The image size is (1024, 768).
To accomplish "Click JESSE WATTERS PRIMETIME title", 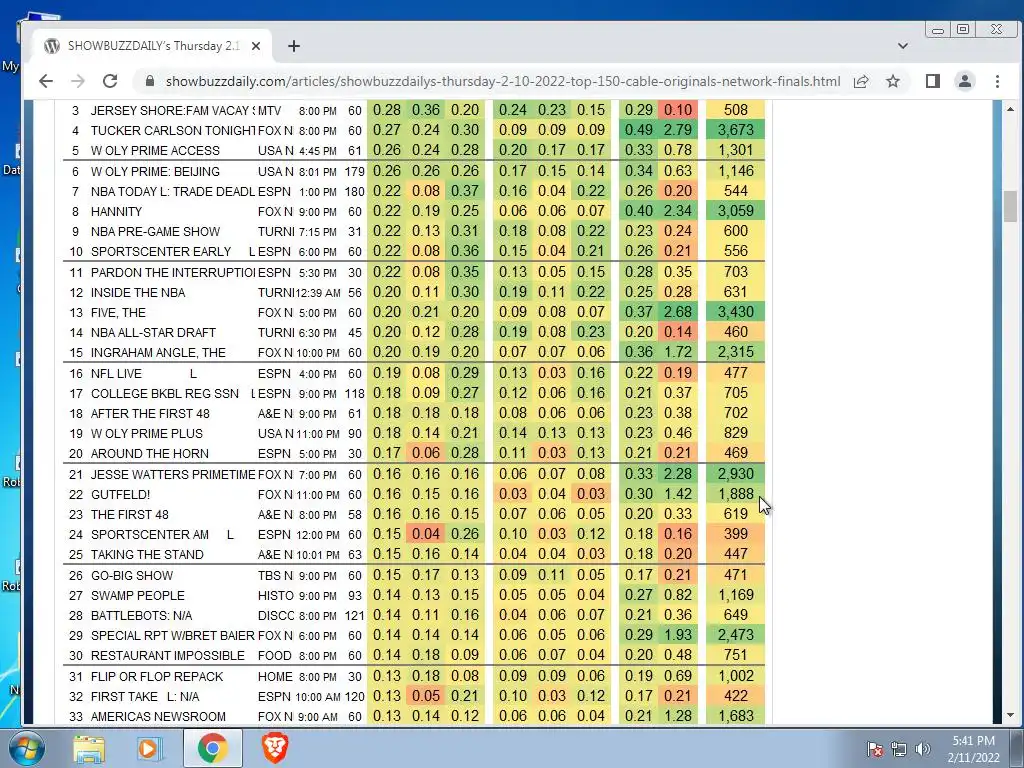I will (x=172, y=474).
